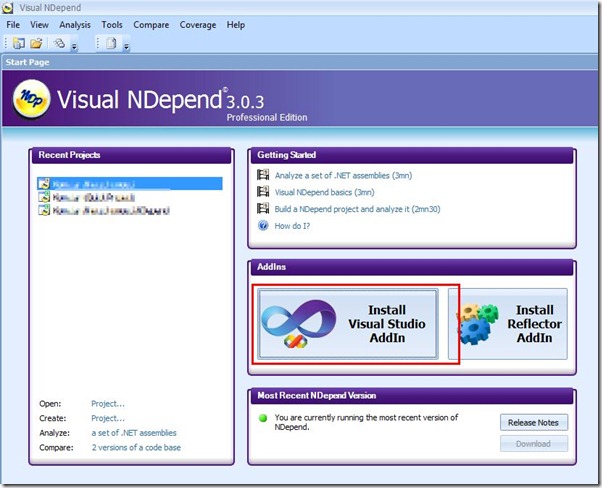Click the Recent Projects panel header
The height and width of the screenshot is (488, 602).
(x=132, y=155)
